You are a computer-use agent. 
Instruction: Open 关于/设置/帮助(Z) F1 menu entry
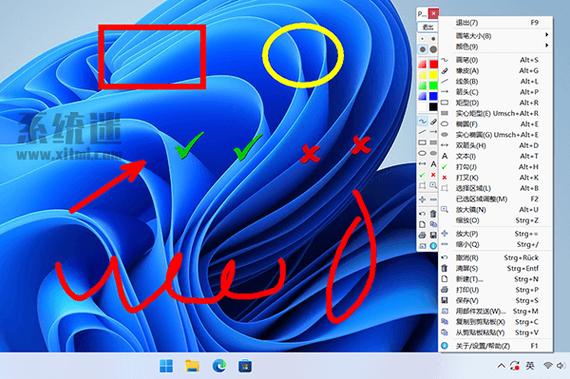pos(496,346)
